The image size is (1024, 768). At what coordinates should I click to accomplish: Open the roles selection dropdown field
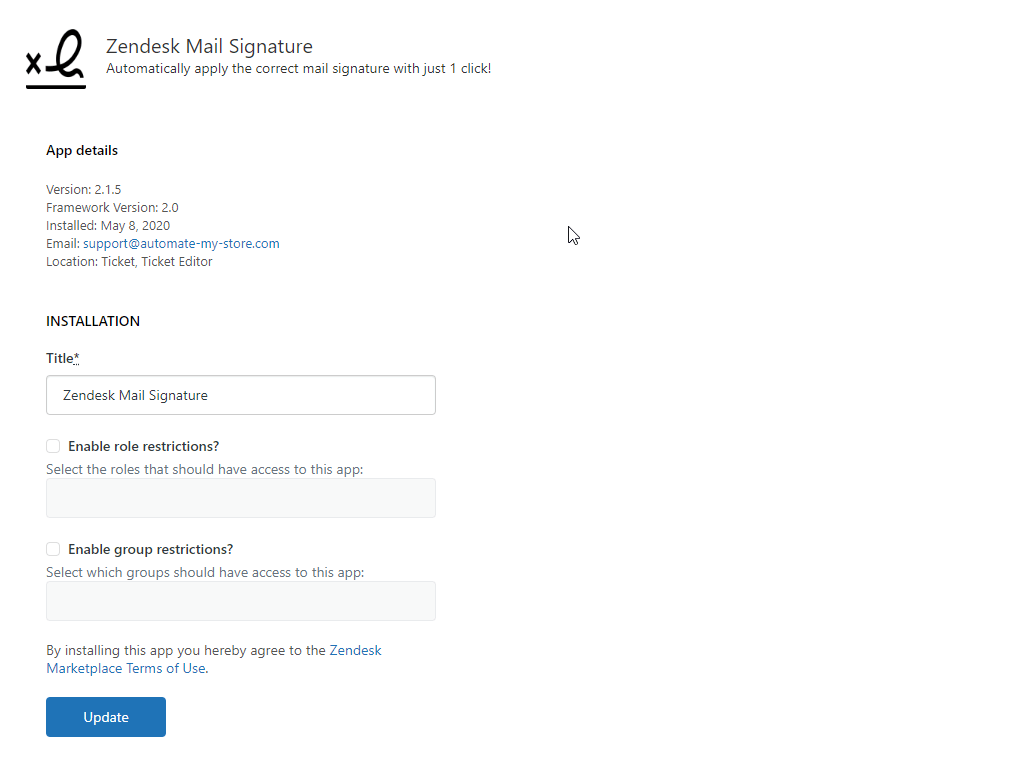click(x=241, y=498)
